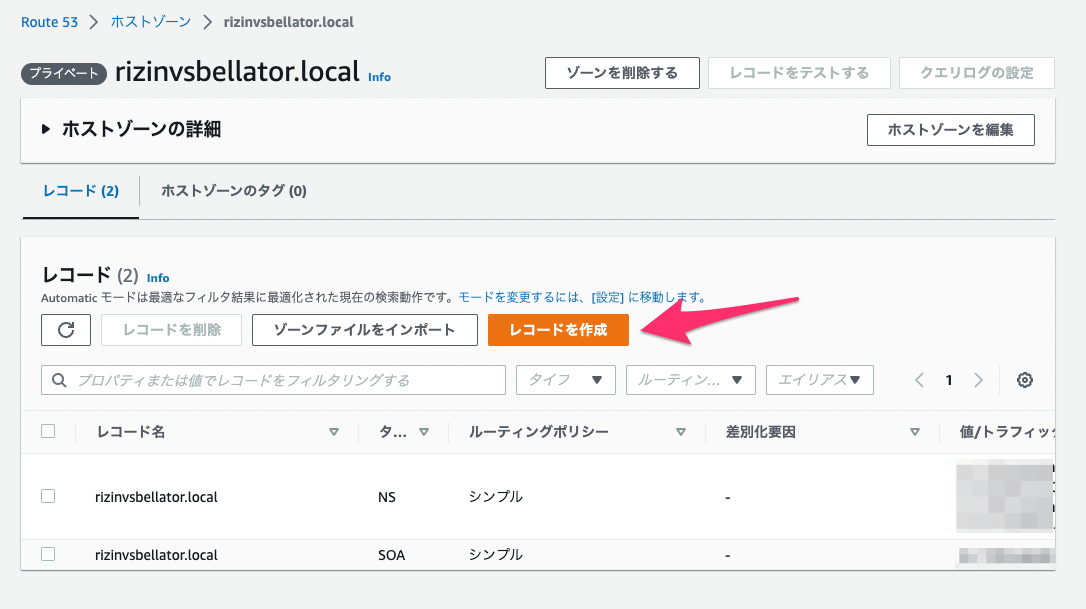Select all records with the header checkbox
1086x609 pixels.
point(47,432)
